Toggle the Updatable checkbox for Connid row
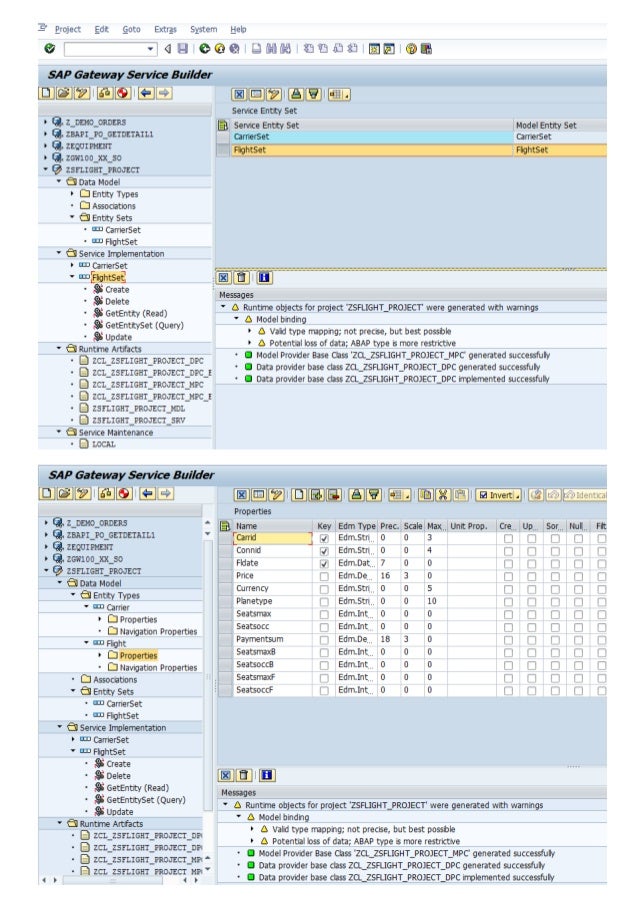Image resolution: width=638 pixels, height=903 pixels. coord(531,551)
